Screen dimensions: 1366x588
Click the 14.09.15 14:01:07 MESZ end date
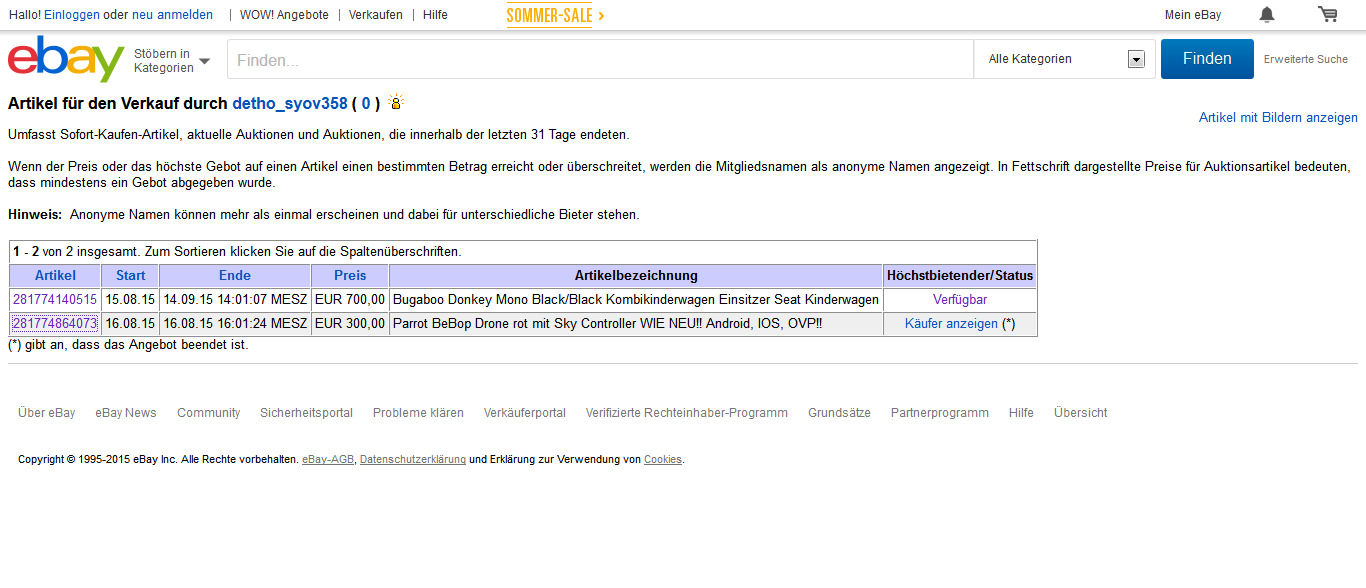coord(235,299)
